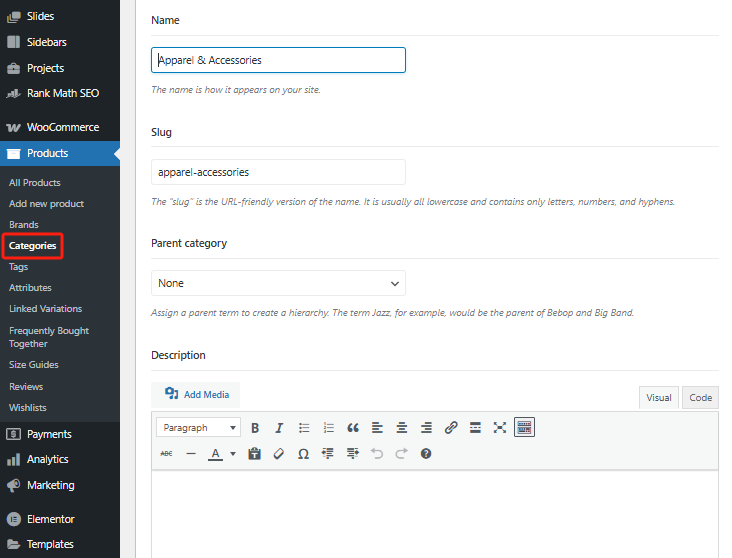The image size is (732, 558).
Task: Add a blockquote to the description
Action: tap(353, 428)
